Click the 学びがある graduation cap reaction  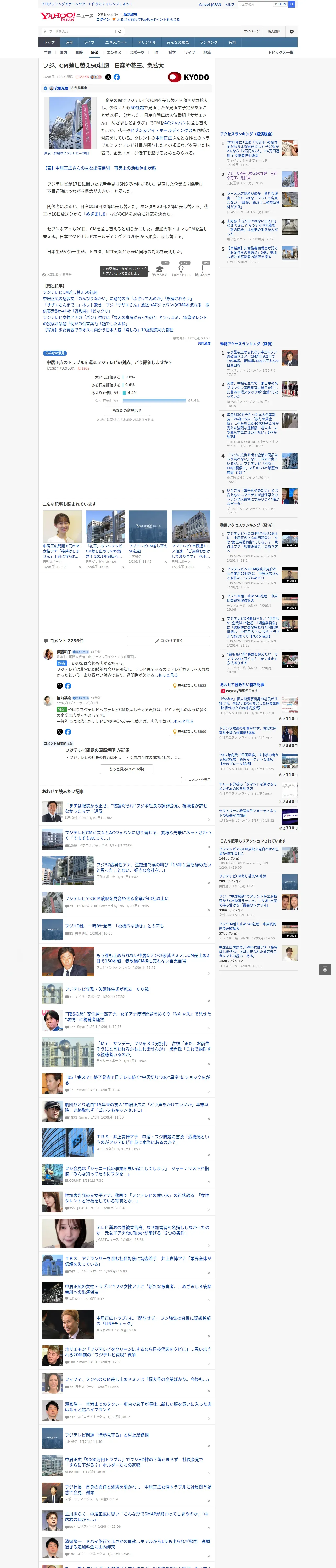pyautogui.click(x=160, y=270)
